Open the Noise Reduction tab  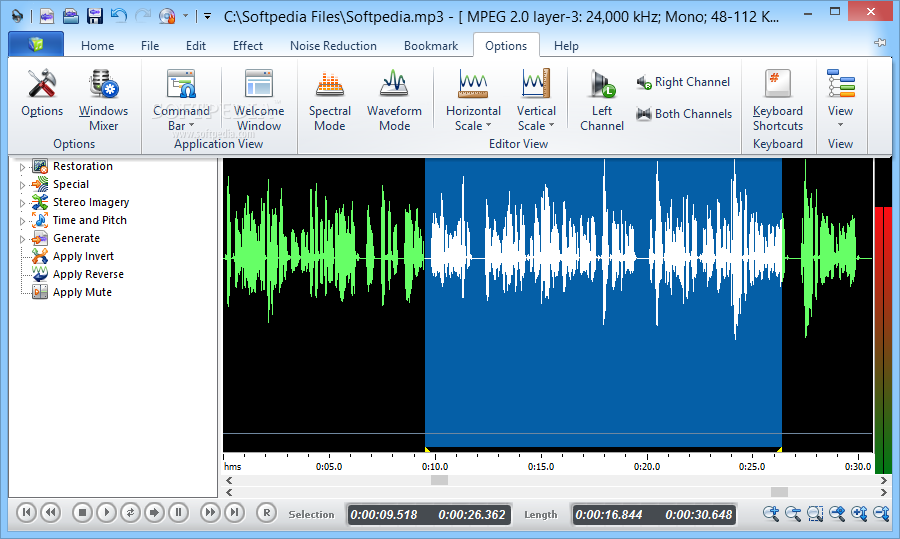pyautogui.click(x=333, y=45)
